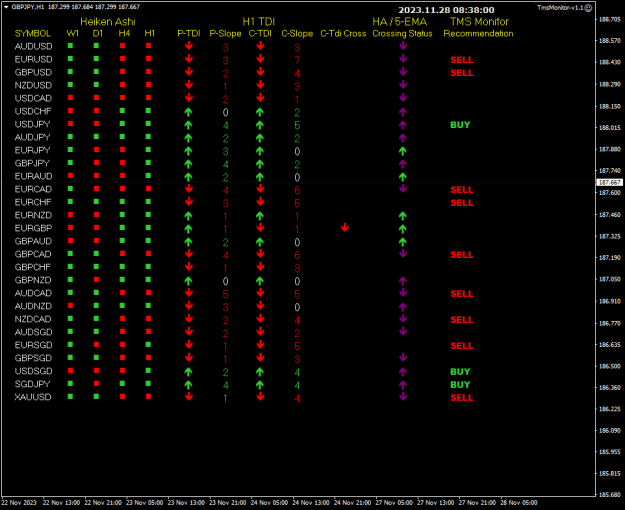Image resolution: width=625 pixels, height=510 pixels.
Task: Click the C-Slope column header
Action: 297,33
